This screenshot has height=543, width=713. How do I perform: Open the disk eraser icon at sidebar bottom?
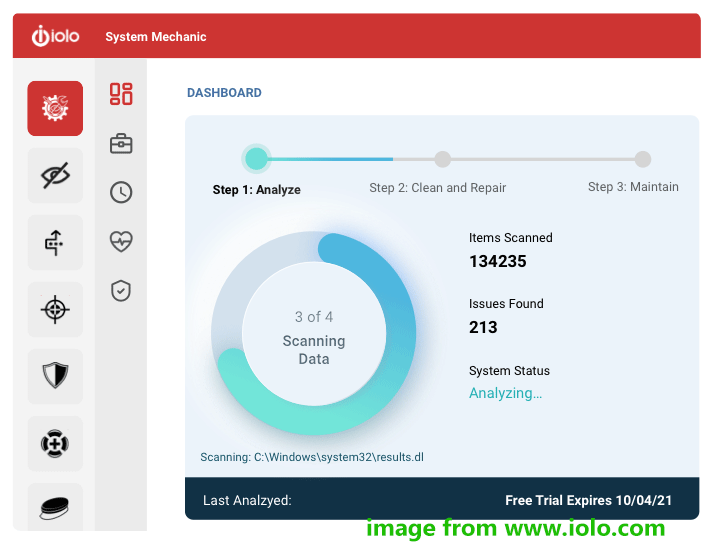pyautogui.click(x=55, y=507)
